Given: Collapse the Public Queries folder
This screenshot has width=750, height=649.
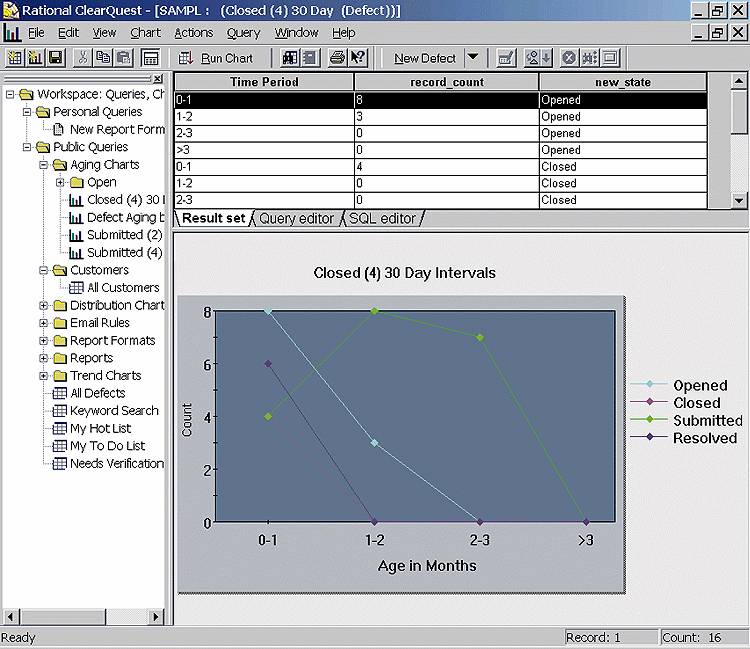Looking at the screenshot, I should 27,147.
